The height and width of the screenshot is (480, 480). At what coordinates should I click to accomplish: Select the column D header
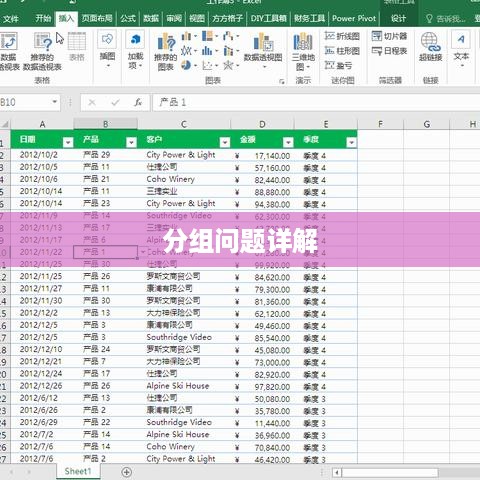262,124
